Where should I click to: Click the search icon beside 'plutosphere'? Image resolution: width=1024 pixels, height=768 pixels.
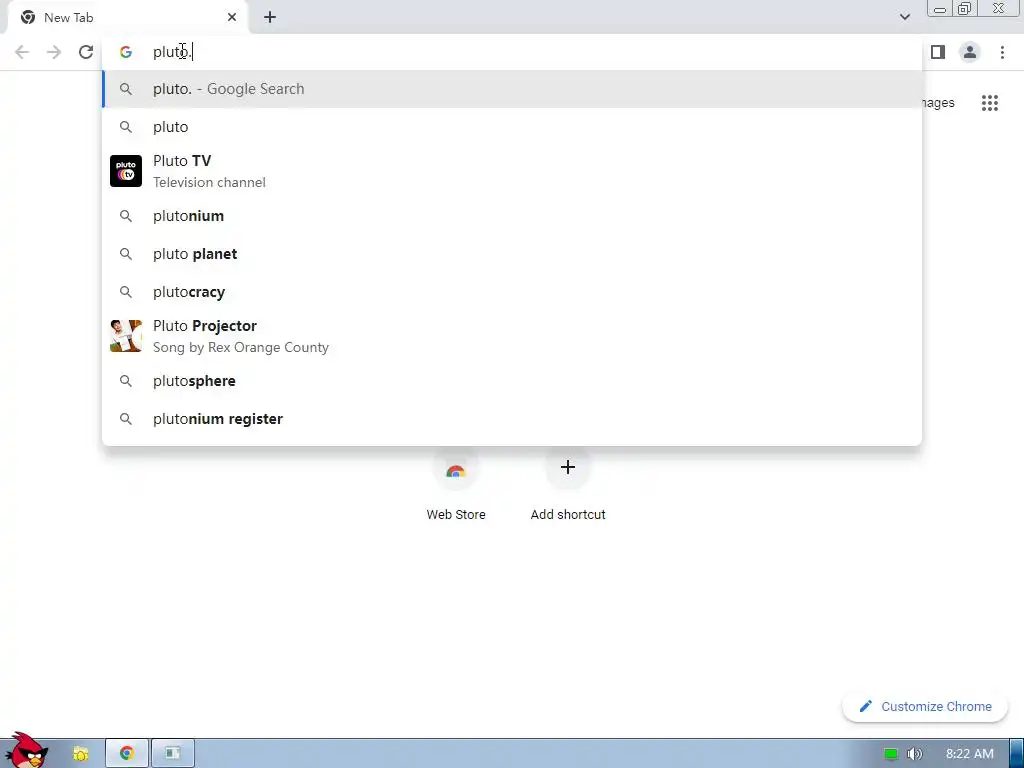tap(126, 381)
